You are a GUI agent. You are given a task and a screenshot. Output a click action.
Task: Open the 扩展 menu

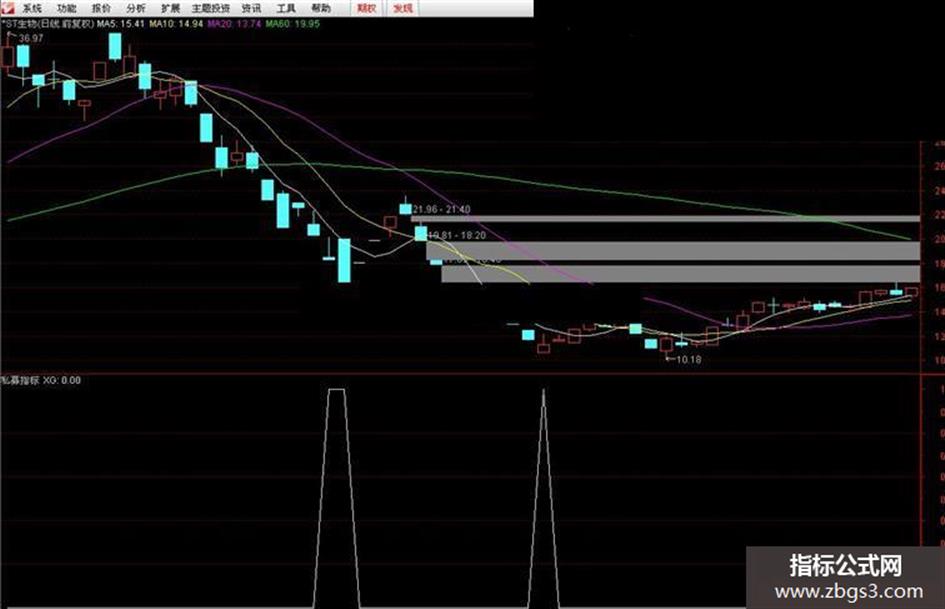[x=171, y=8]
